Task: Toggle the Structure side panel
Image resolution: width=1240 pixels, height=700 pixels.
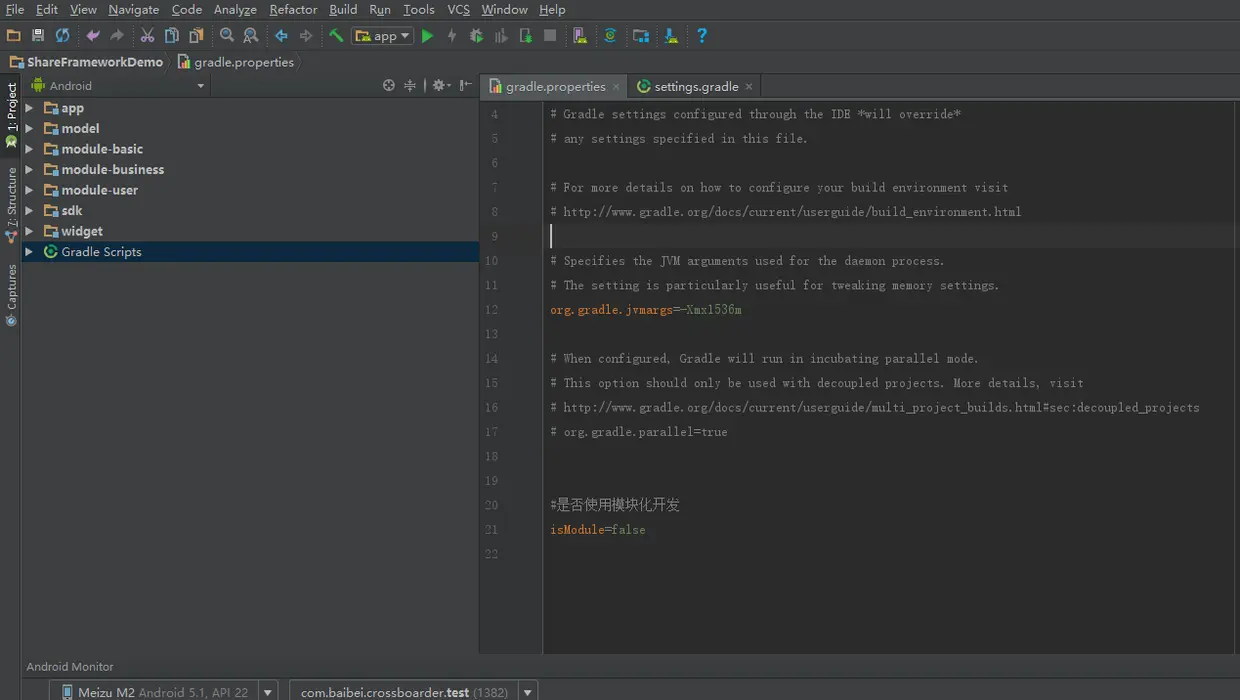Action: [x=11, y=200]
